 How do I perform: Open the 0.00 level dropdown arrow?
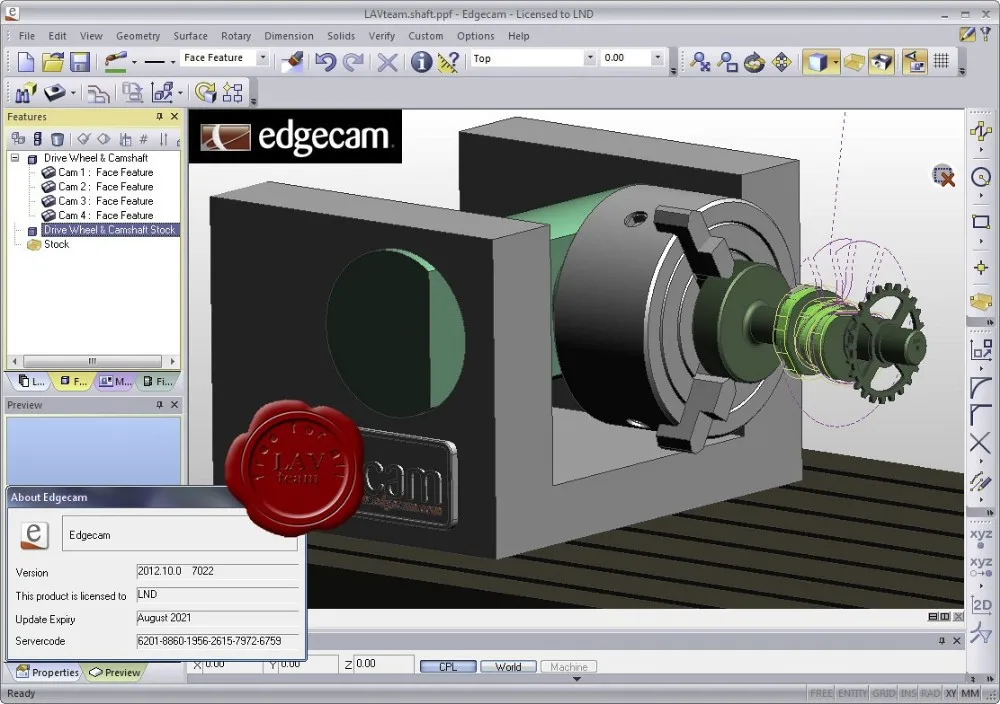pos(658,58)
